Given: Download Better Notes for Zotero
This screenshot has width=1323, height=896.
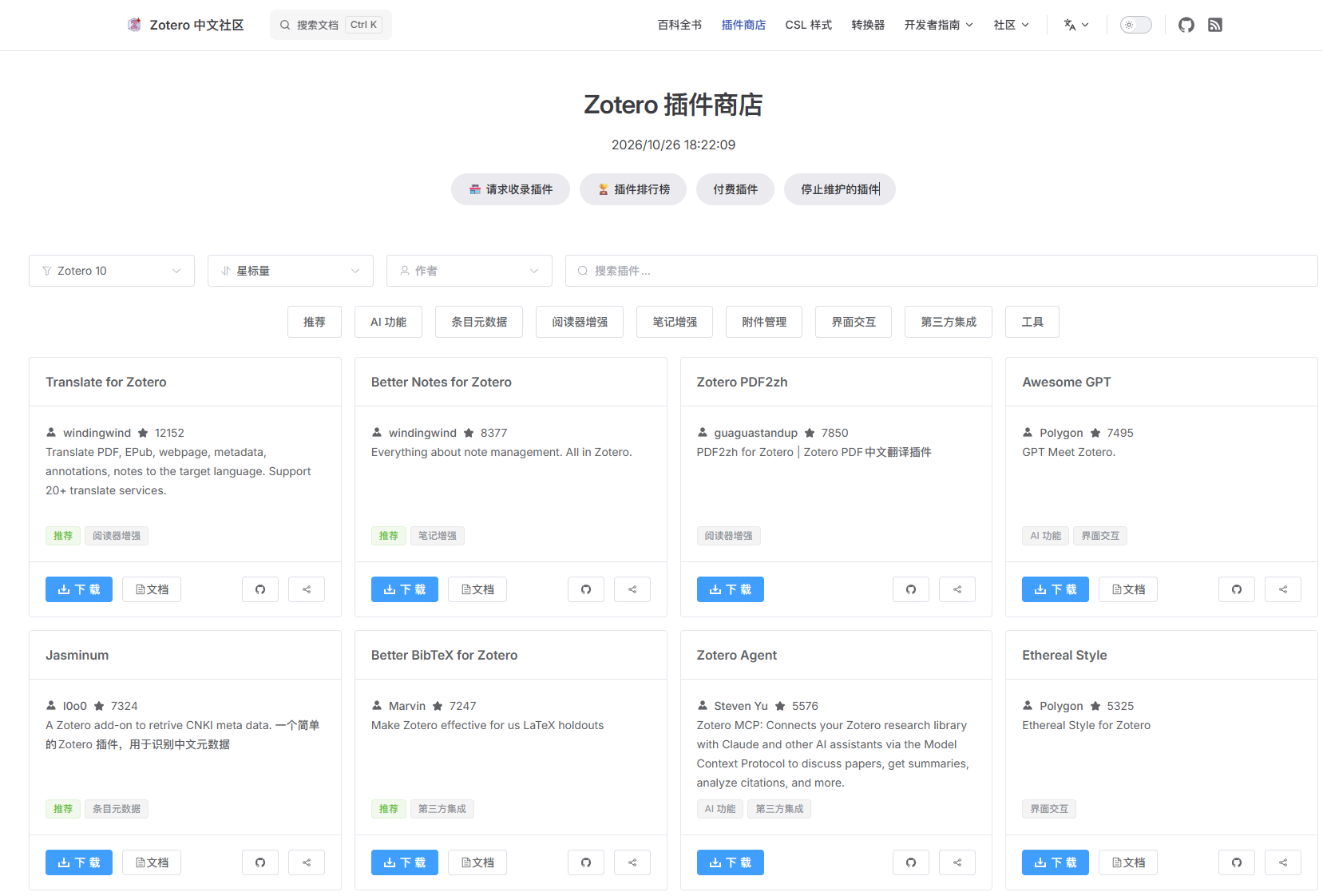Looking at the screenshot, I should click(405, 589).
